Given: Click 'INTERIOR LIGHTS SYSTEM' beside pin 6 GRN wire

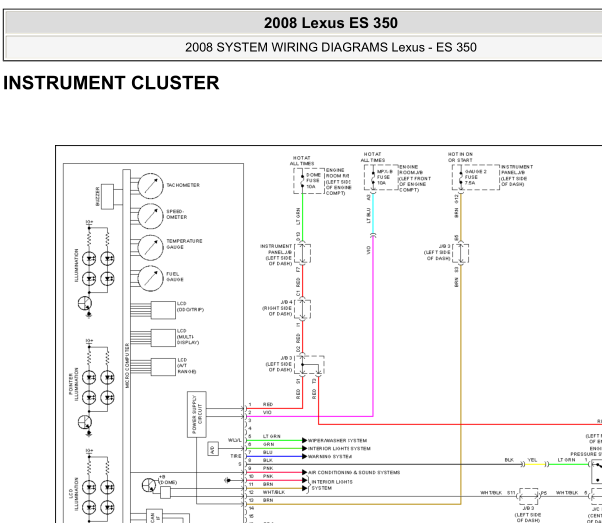Looking at the screenshot, I should 339,449.
